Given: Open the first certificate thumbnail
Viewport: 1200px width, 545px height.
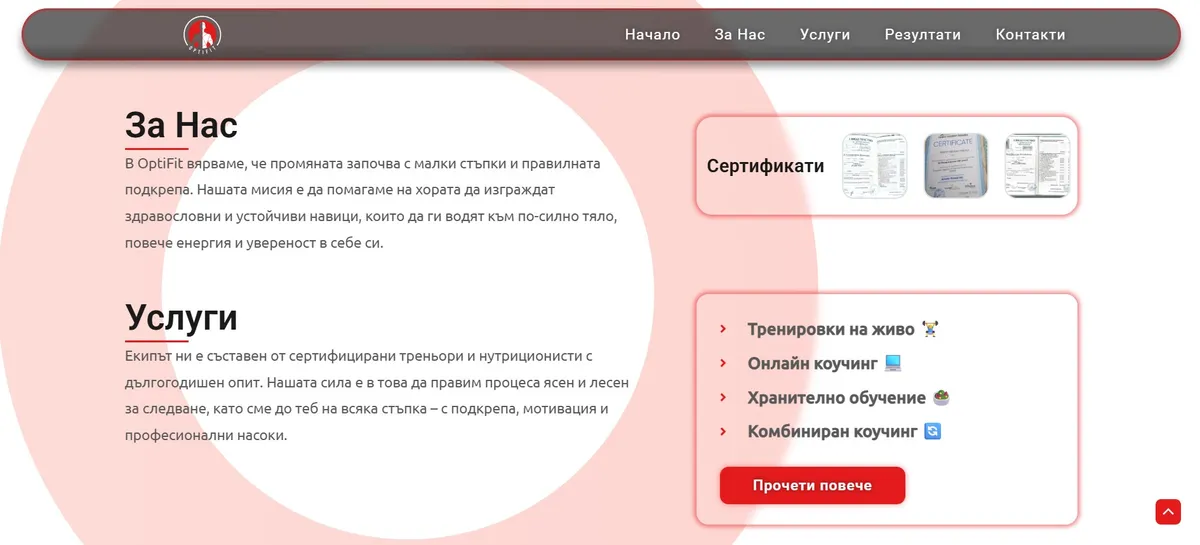Looking at the screenshot, I should pyautogui.click(x=874, y=166).
